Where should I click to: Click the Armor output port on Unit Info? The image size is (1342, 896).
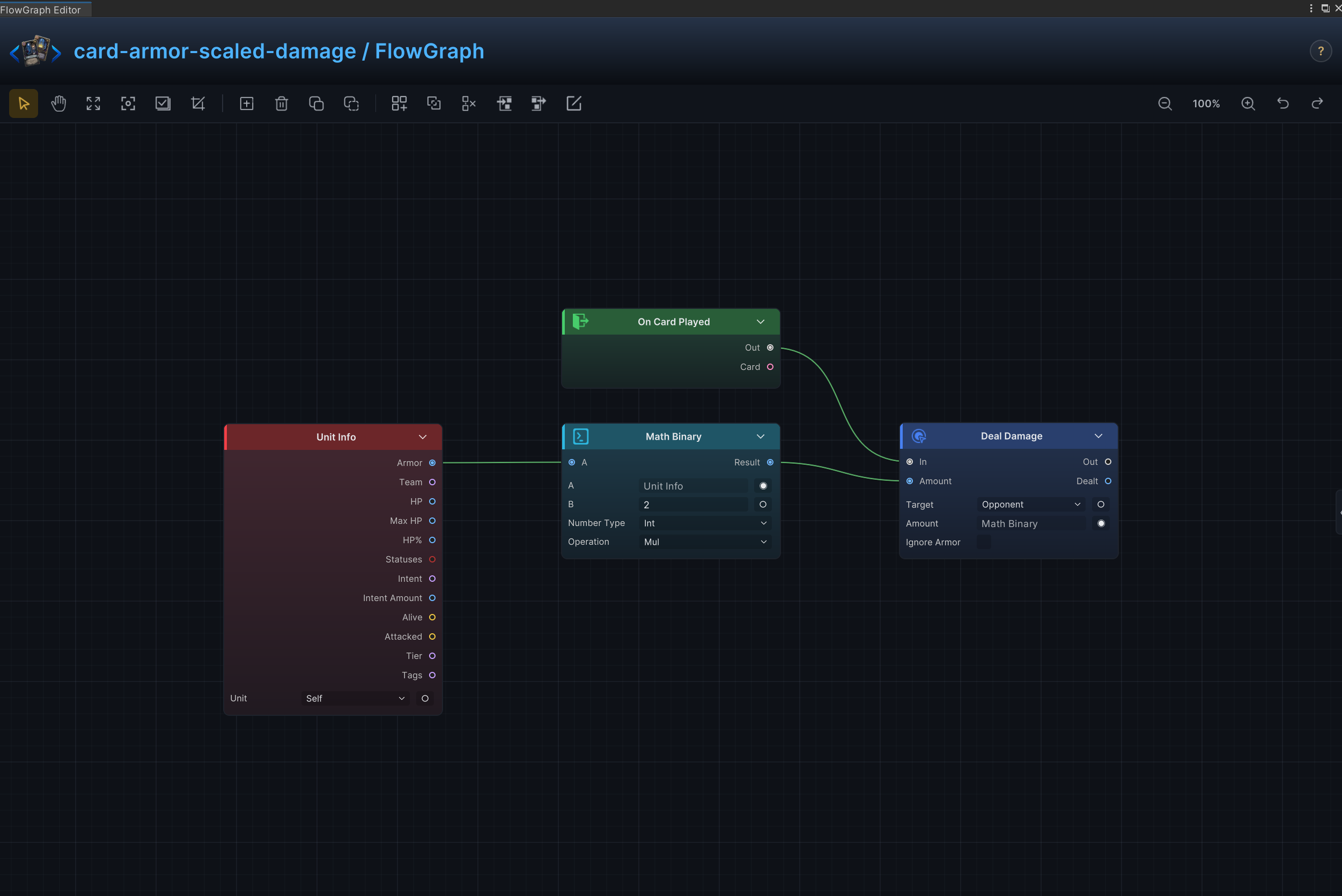pyautogui.click(x=432, y=463)
